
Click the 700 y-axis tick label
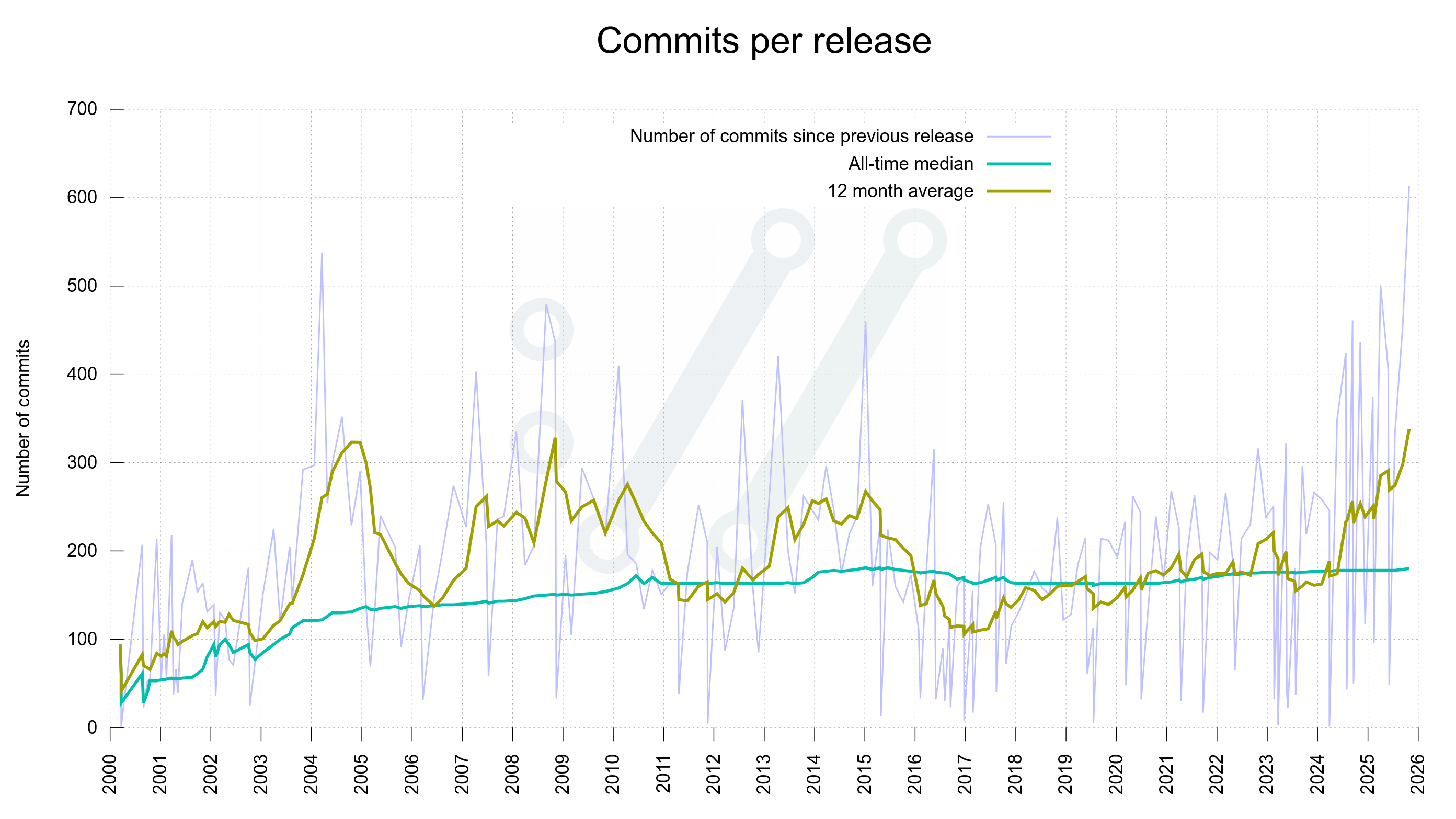click(x=82, y=109)
